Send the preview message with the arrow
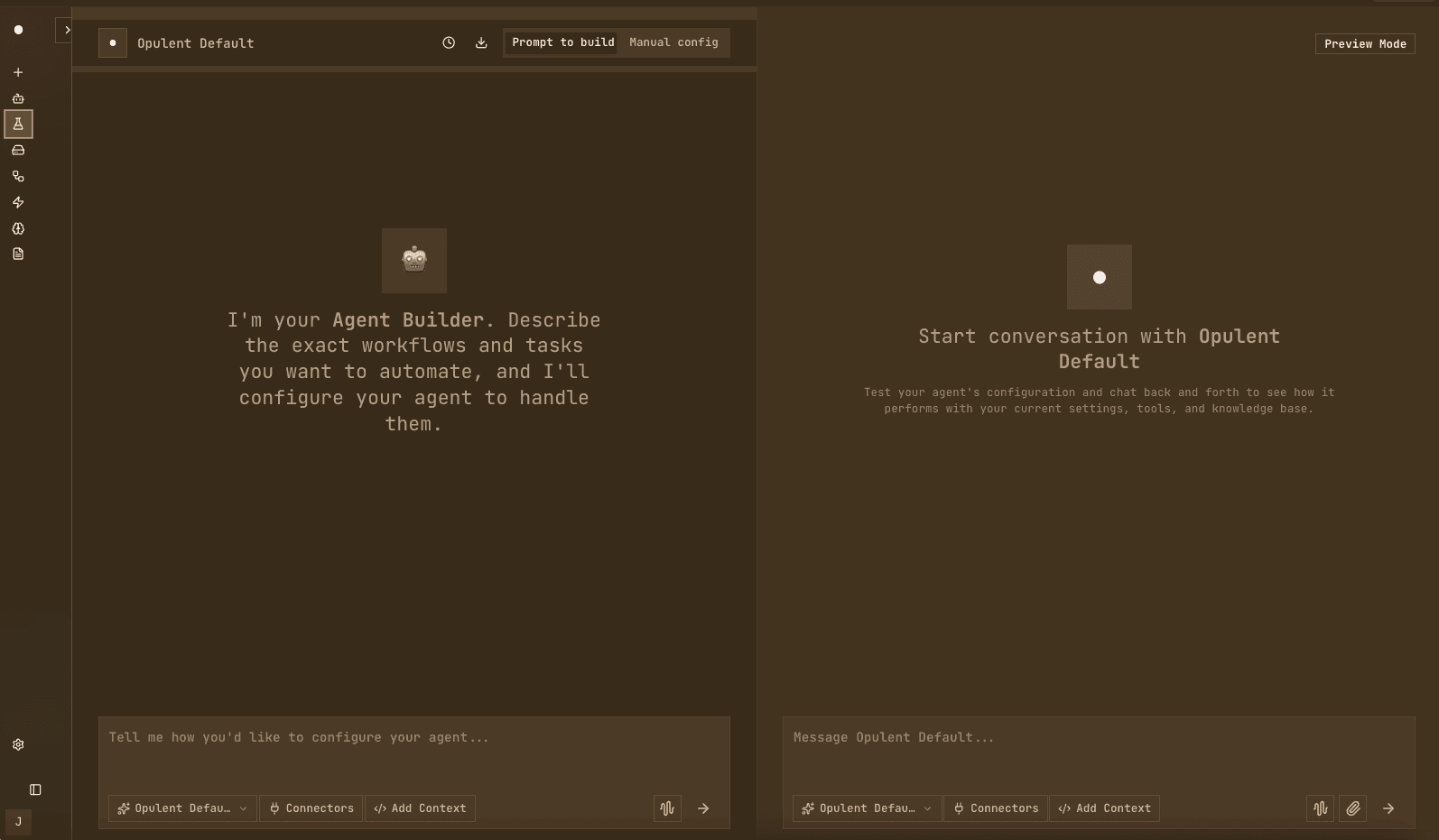1439x840 pixels. (1388, 808)
